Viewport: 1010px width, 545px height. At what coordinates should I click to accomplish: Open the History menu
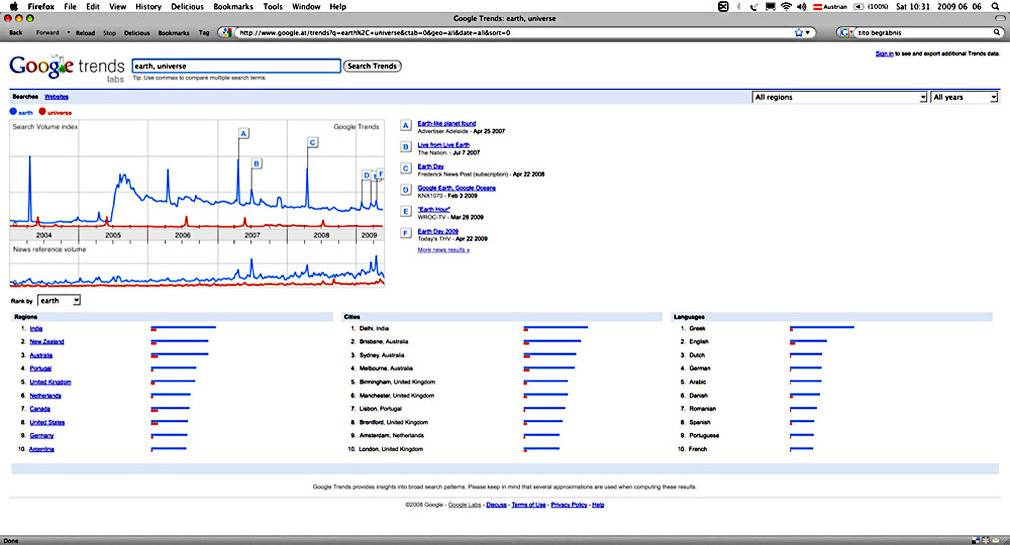[x=148, y=6]
